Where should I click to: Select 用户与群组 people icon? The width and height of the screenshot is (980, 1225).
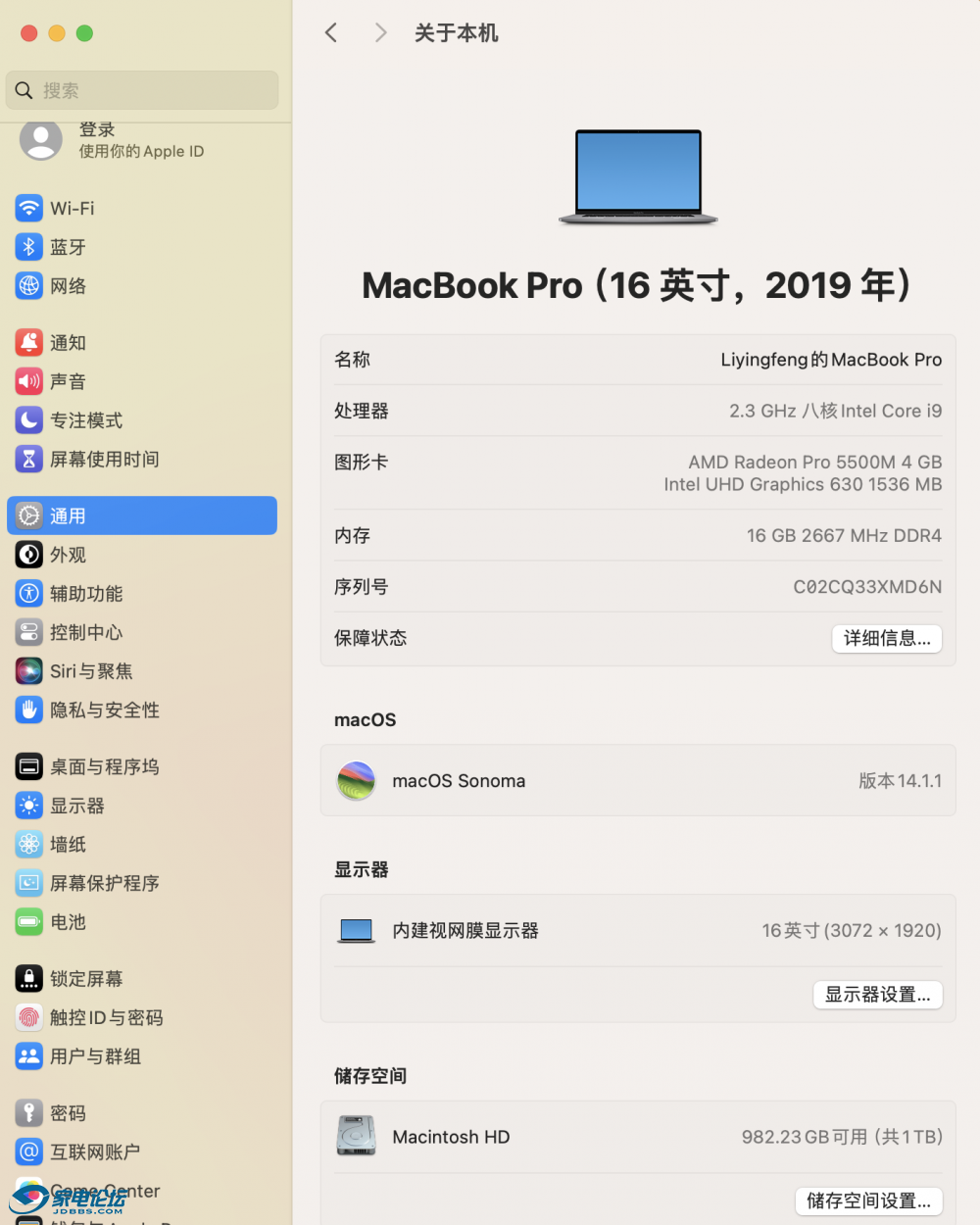click(29, 1056)
